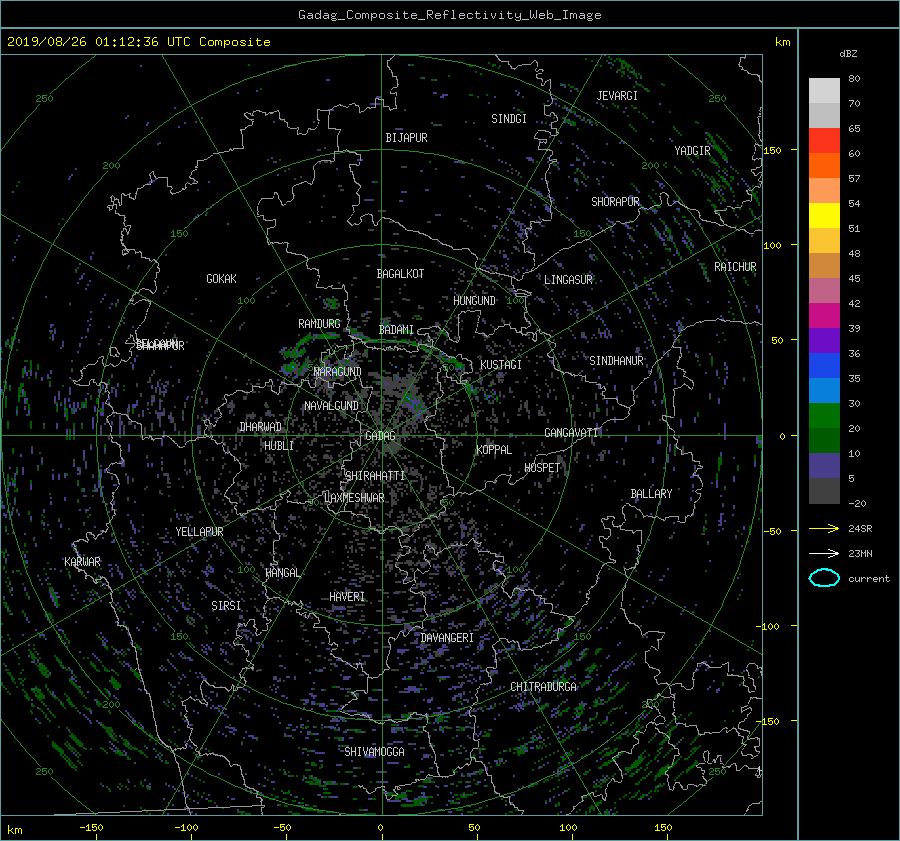The height and width of the screenshot is (841, 900).
Task: Select the bright orange 57–60 dBZ swatch
Action: pyautogui.click(x=824, y=165)
